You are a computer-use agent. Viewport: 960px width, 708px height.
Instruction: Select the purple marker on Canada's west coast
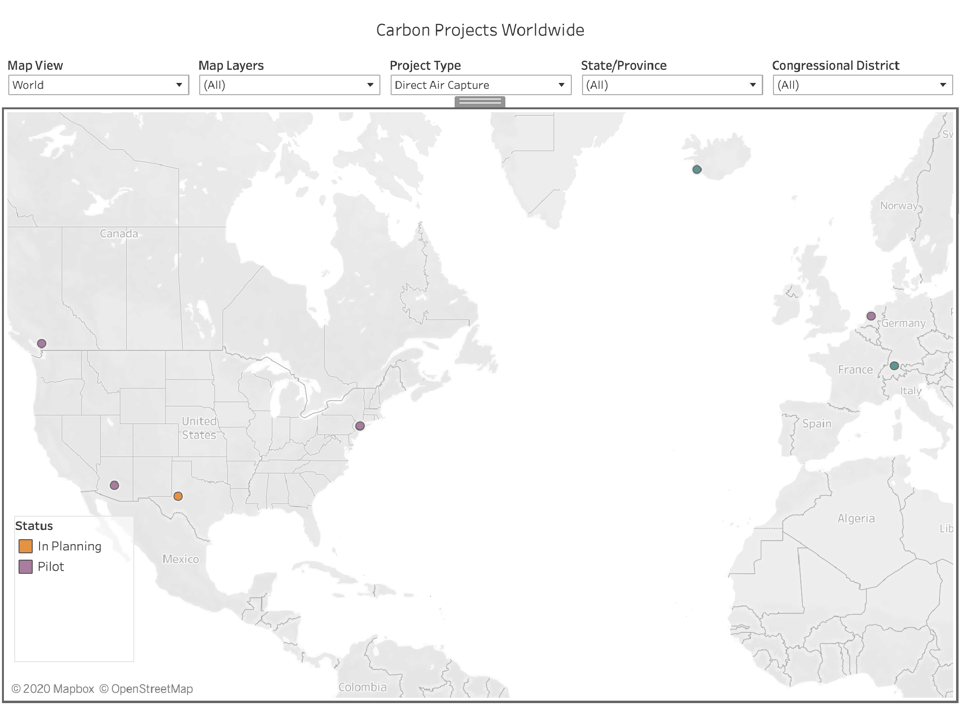coord(42,343)
